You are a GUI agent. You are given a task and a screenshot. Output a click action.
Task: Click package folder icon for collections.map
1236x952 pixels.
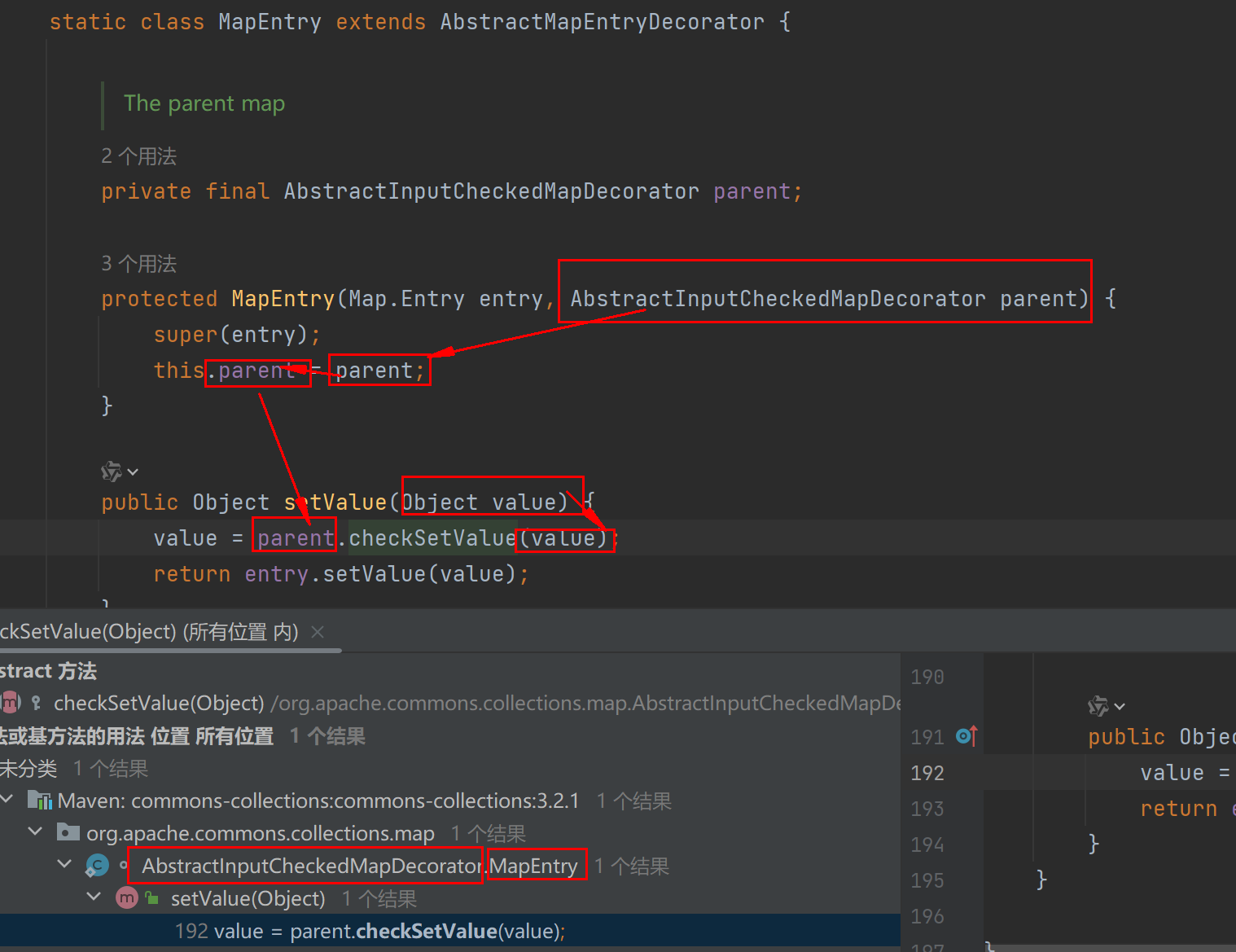(68, 832)
